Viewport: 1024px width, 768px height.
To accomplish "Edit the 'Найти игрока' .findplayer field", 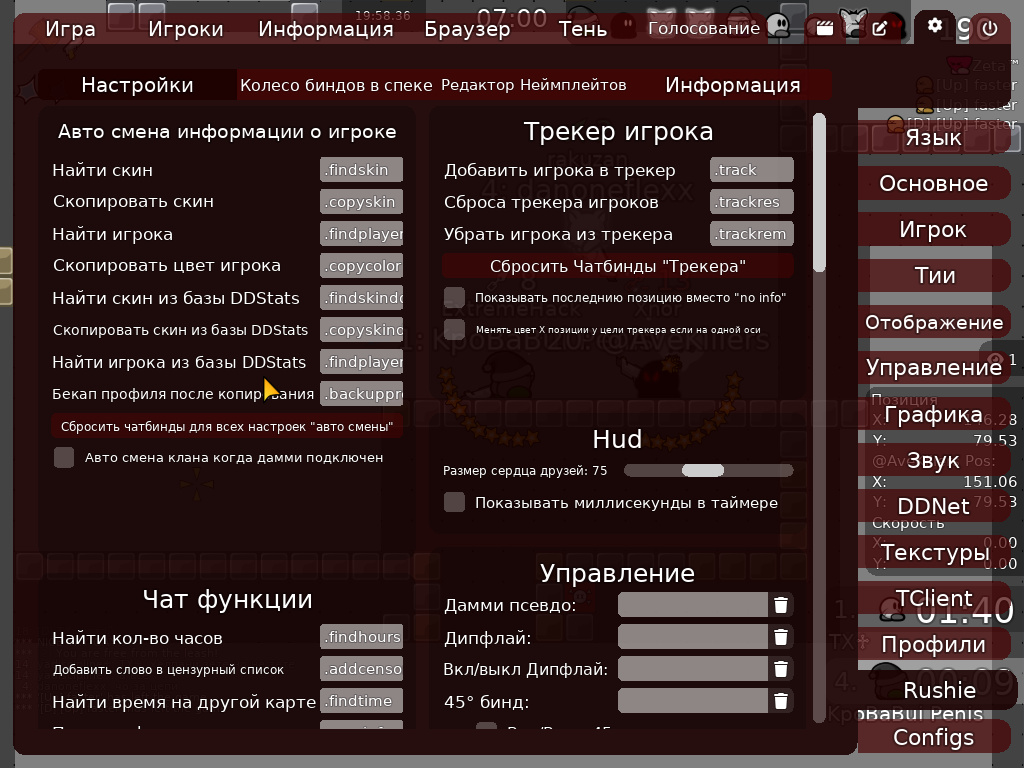I will click(x=361, y=234).
